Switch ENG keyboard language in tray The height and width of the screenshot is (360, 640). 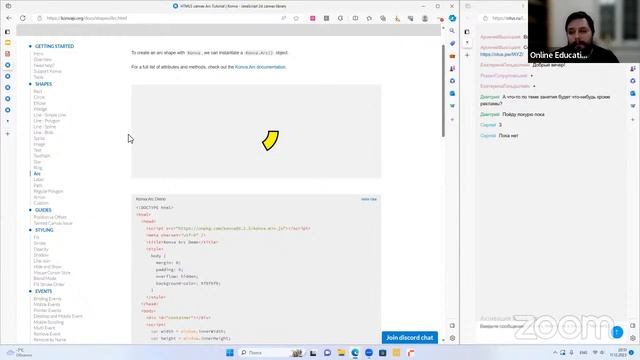click(583, 353)
